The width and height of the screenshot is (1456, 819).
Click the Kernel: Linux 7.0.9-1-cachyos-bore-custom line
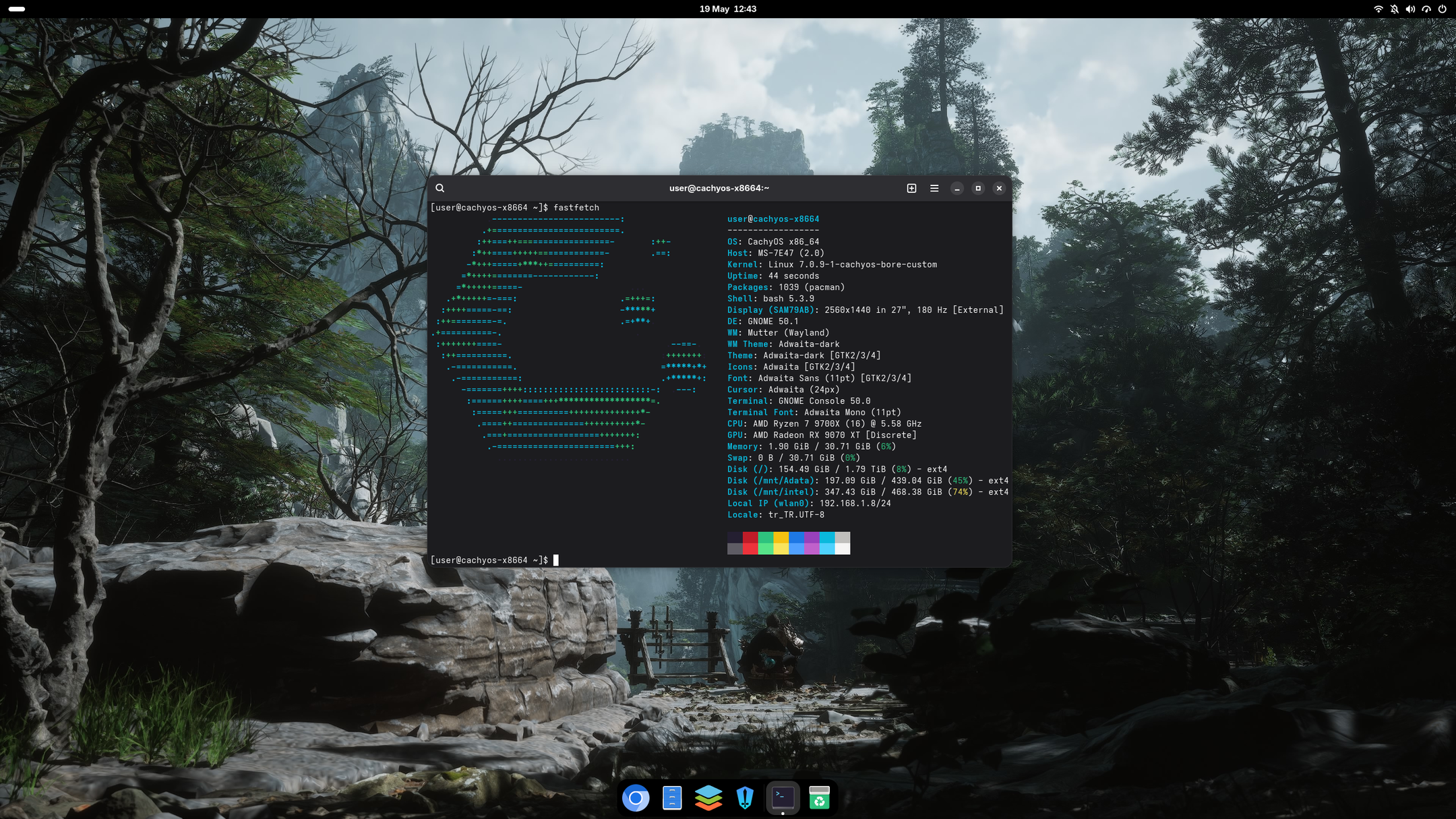point(832,265)
